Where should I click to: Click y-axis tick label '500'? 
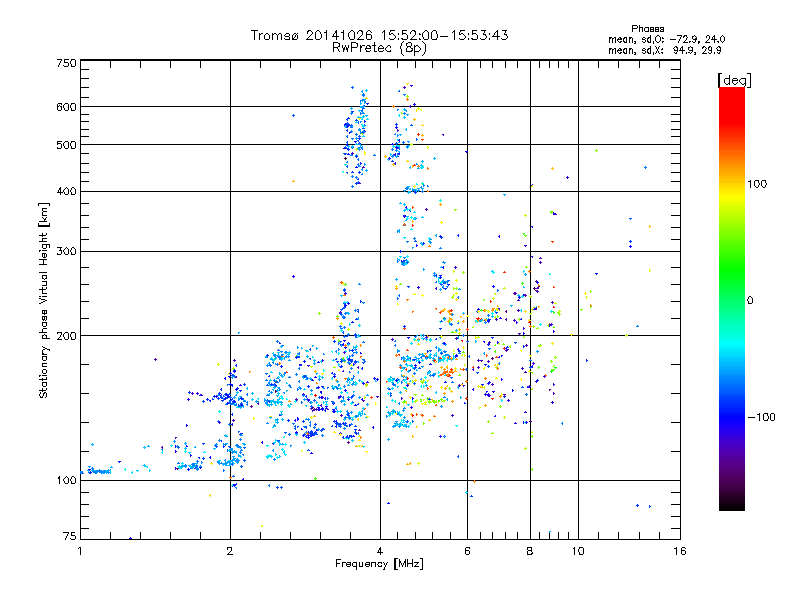66,145
